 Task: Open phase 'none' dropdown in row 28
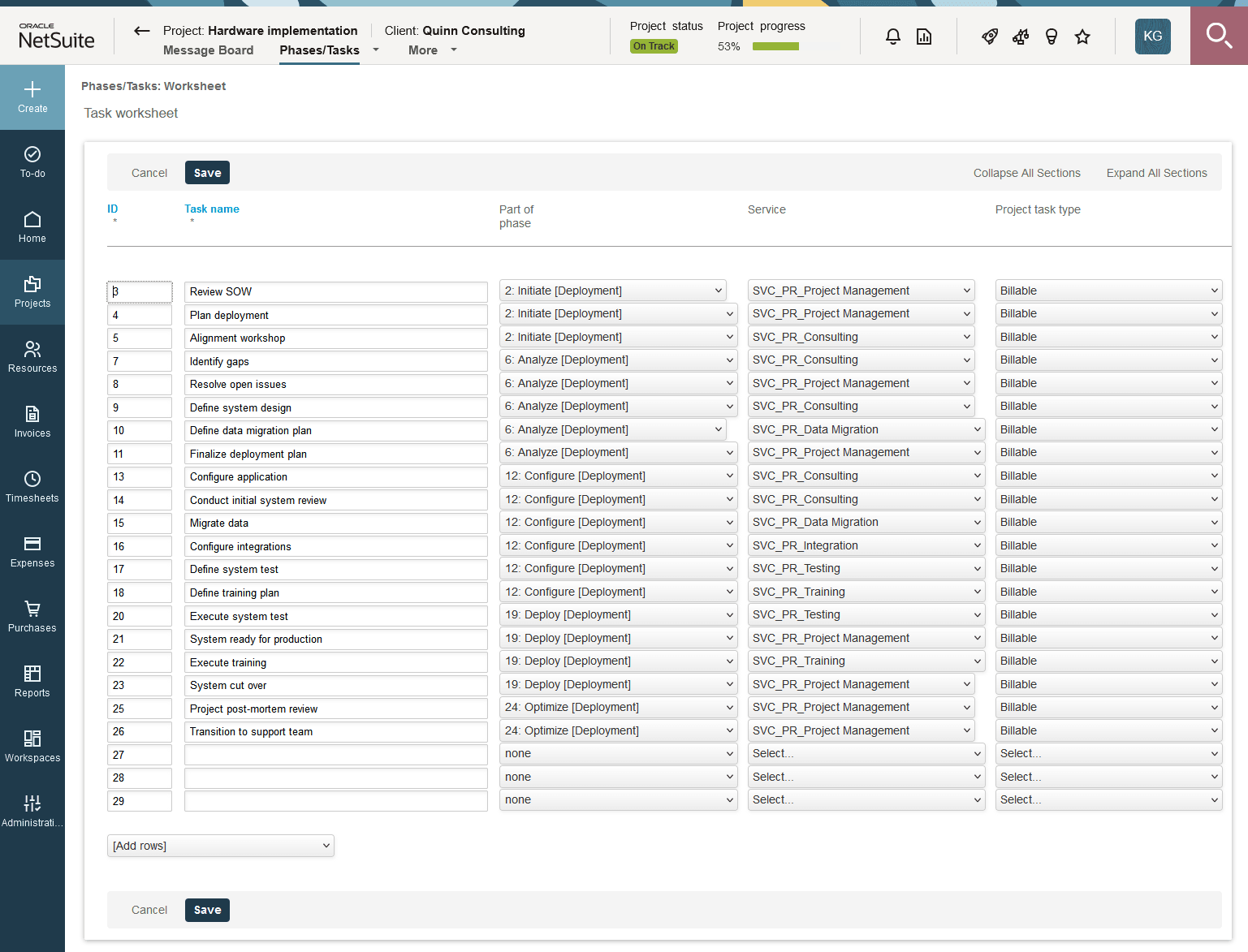(x=619, y=777)
